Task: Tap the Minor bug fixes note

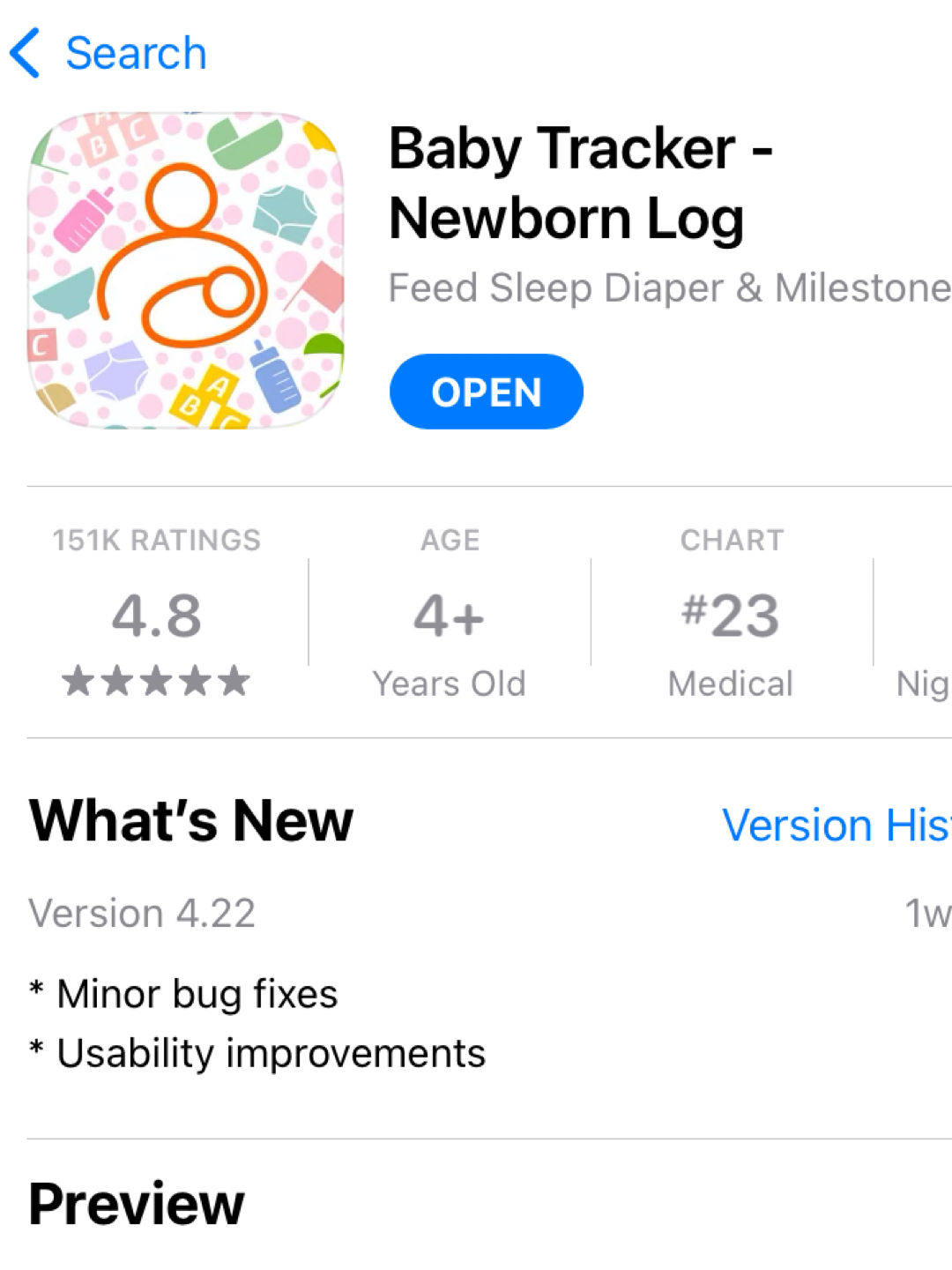Action: [197, 994]
